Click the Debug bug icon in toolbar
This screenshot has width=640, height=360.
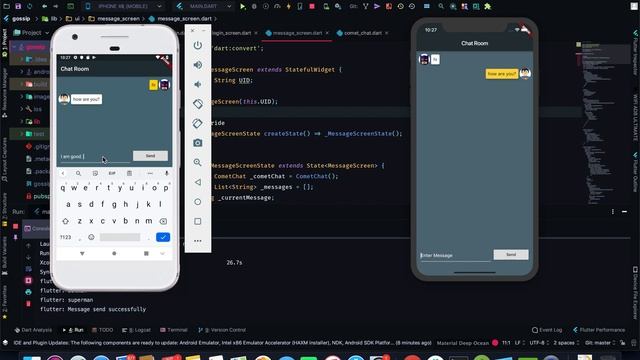[254, 7]
